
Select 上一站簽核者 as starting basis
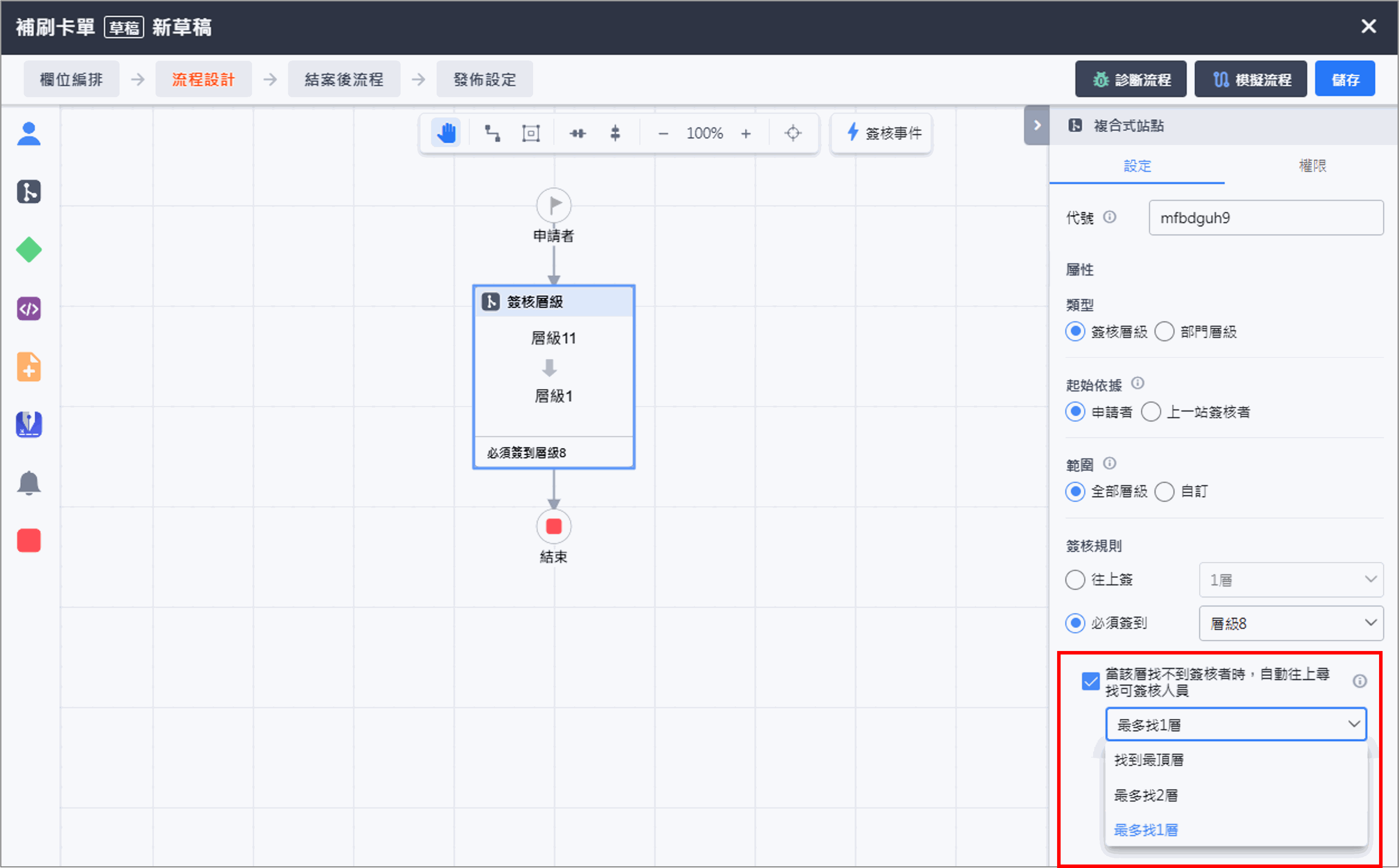click(1151, 412)
